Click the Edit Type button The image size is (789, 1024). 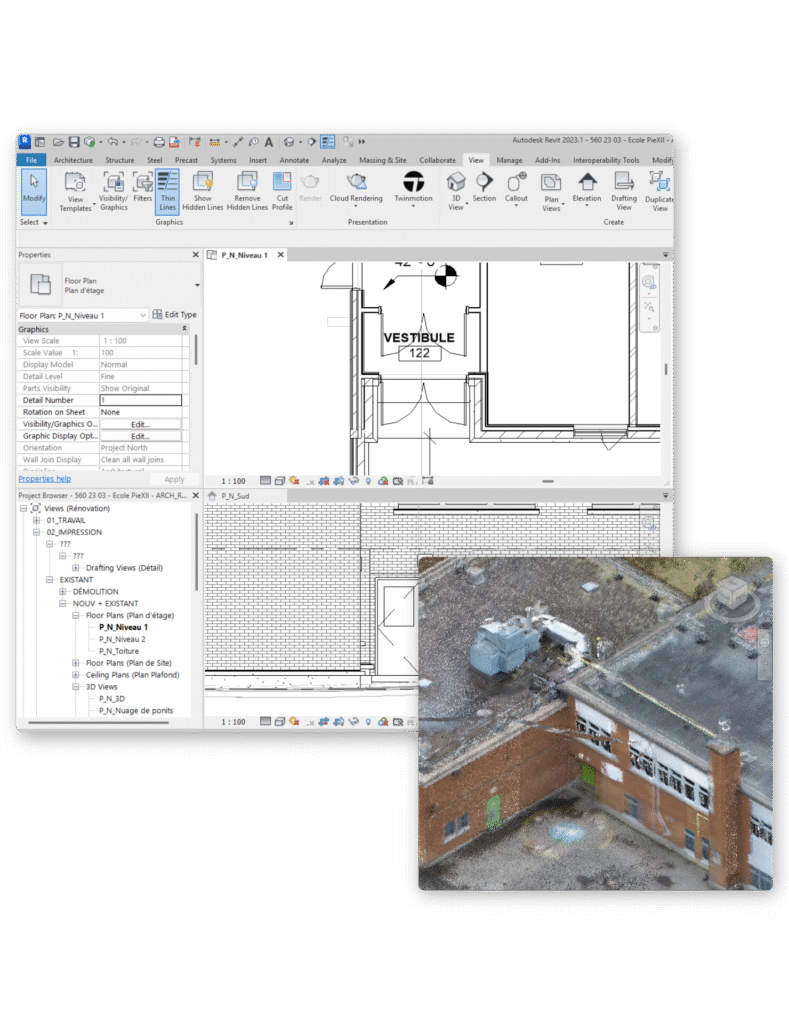point(174,315)
